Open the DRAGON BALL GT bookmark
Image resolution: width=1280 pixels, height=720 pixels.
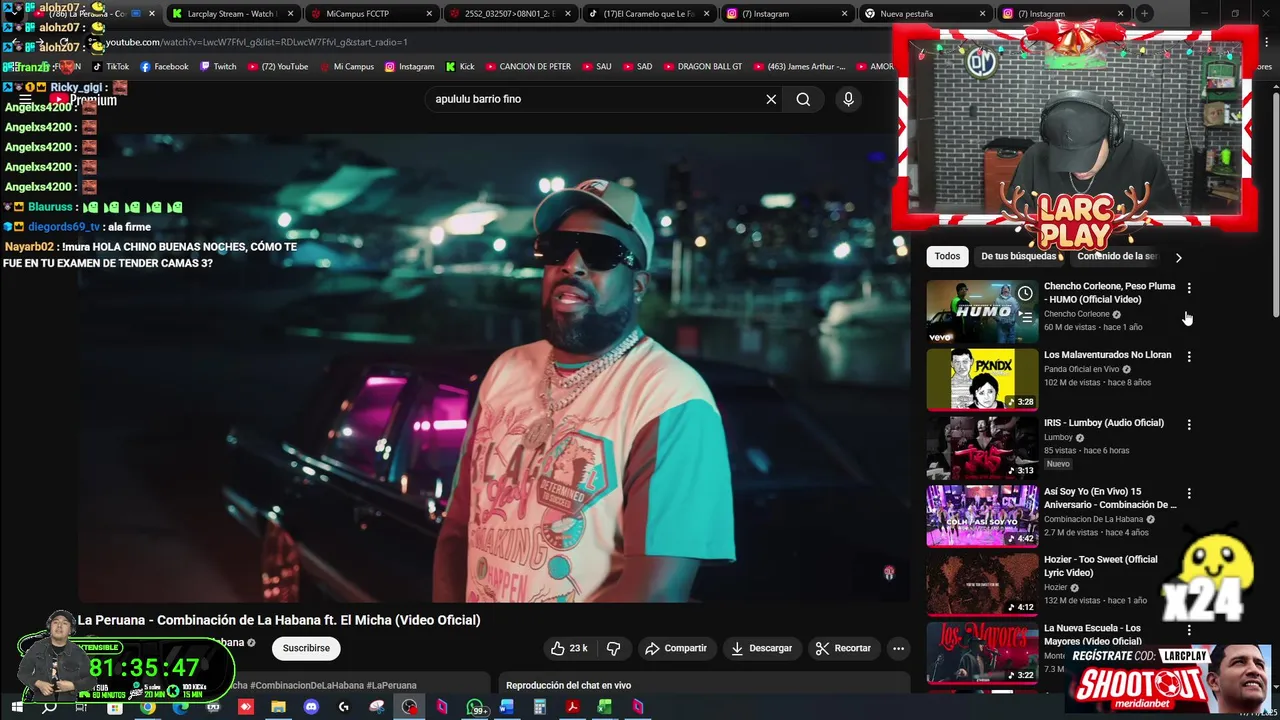[x=701, y=67]
